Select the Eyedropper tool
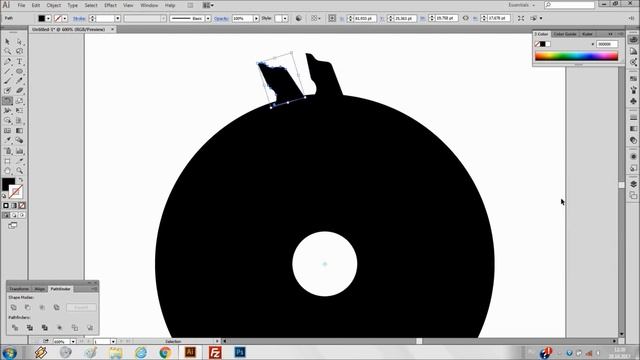The image size is (640, 360). 7,140
